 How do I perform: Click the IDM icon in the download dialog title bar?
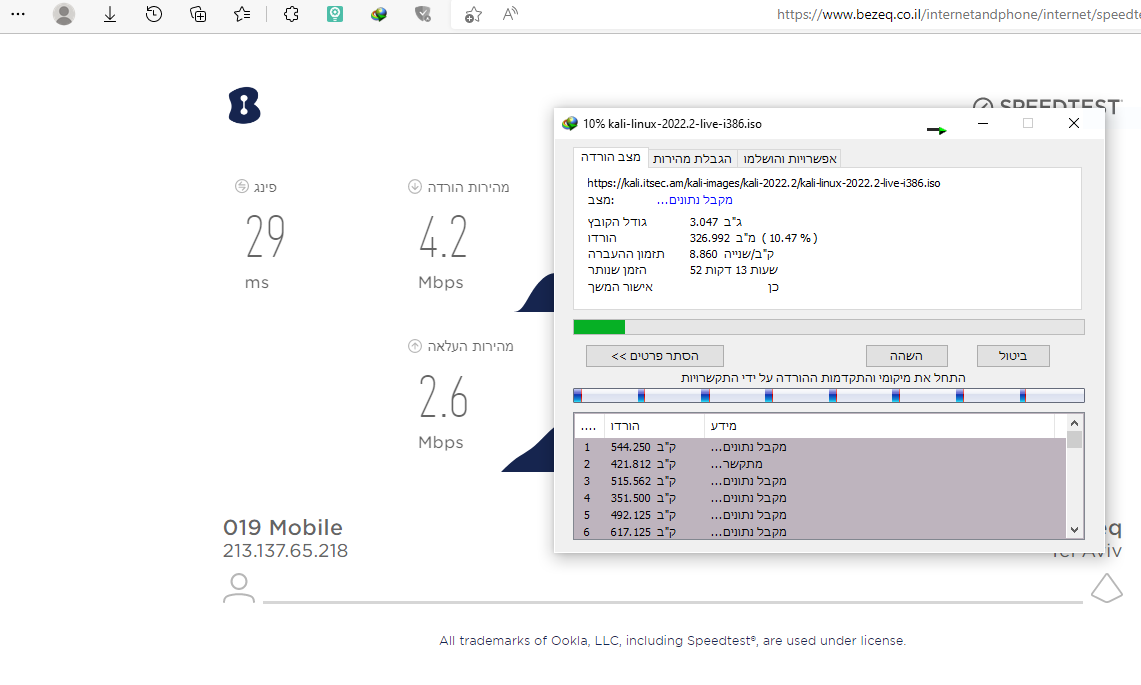click(x=570, y=124)
